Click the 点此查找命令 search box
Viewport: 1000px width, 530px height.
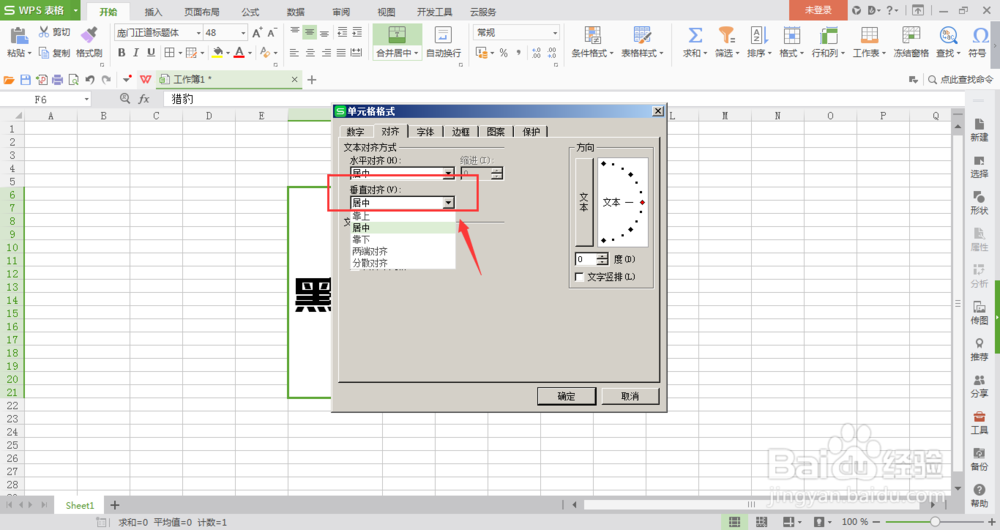click(960, 80)
